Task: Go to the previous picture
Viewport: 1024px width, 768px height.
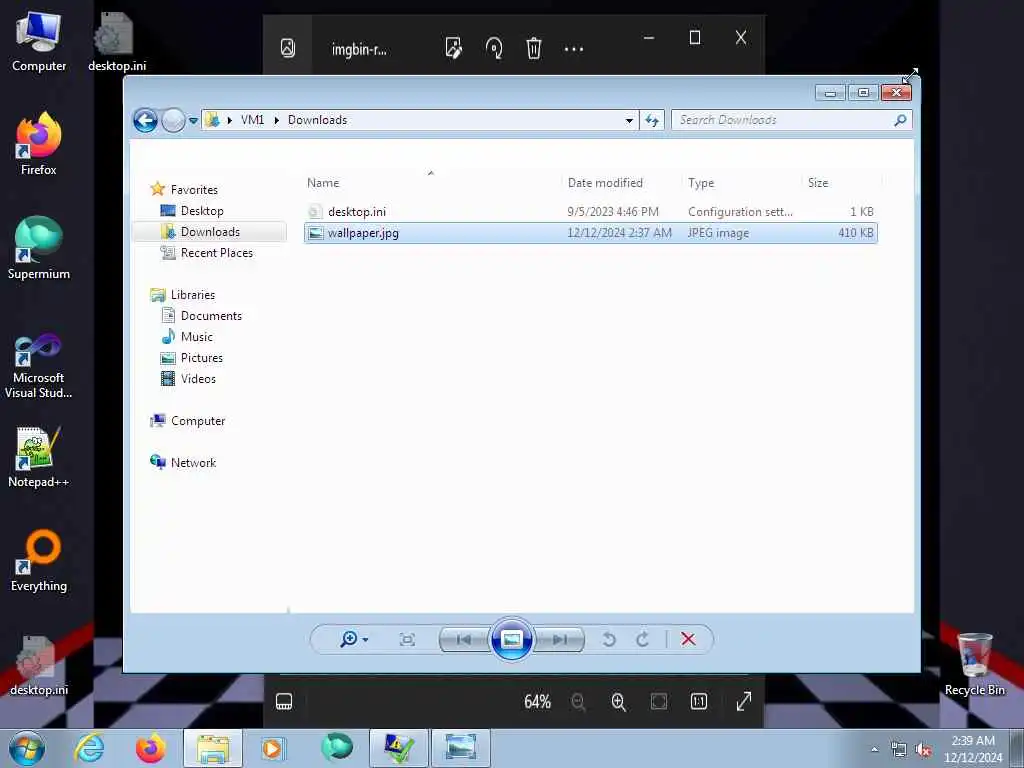Action: pos(464,640)
